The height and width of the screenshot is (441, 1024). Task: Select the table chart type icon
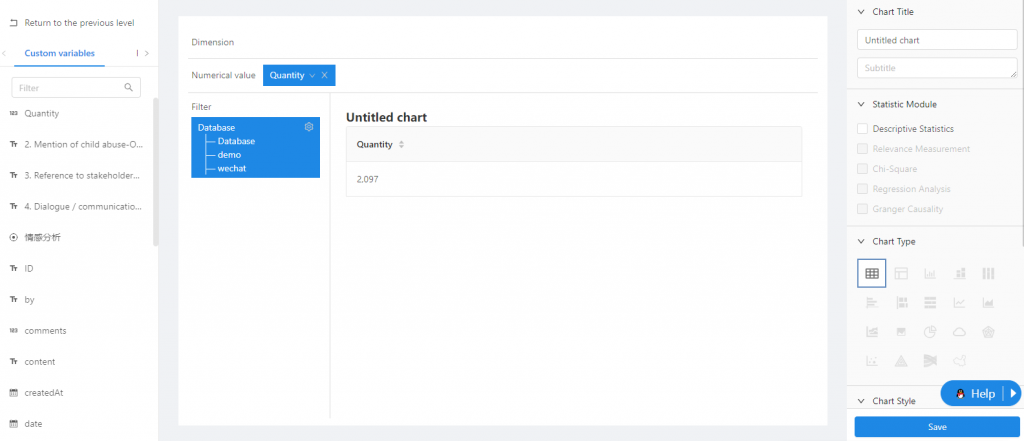[871, 273]
